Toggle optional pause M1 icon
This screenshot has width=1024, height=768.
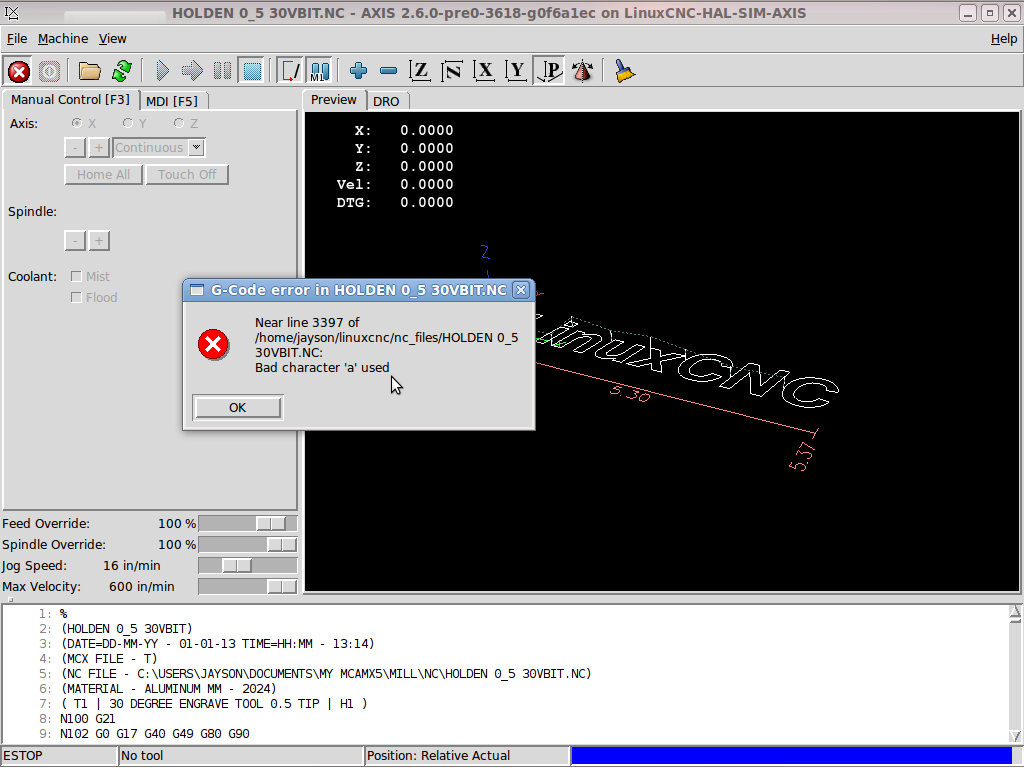[x=319, y=71]
